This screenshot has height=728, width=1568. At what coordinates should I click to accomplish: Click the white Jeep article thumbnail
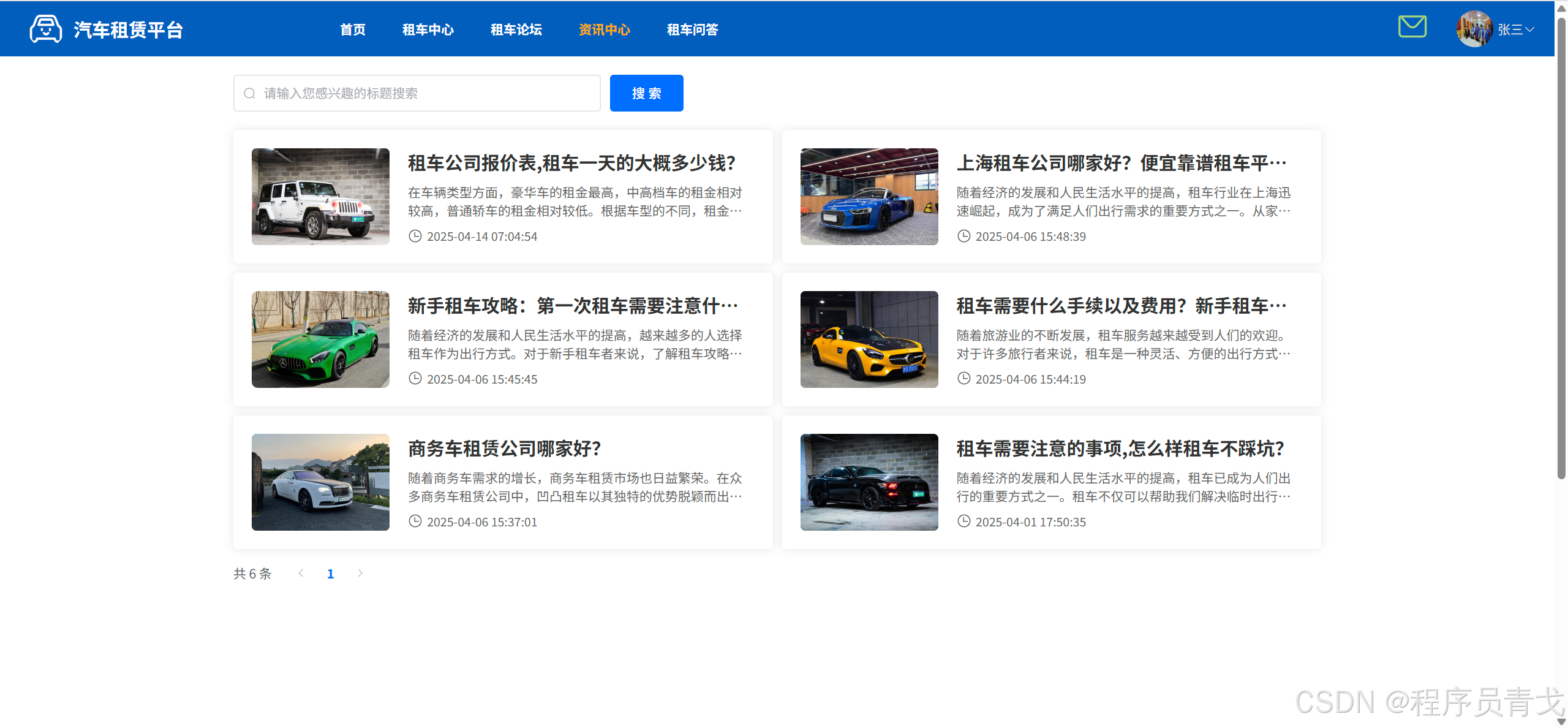tap(320, 197)
